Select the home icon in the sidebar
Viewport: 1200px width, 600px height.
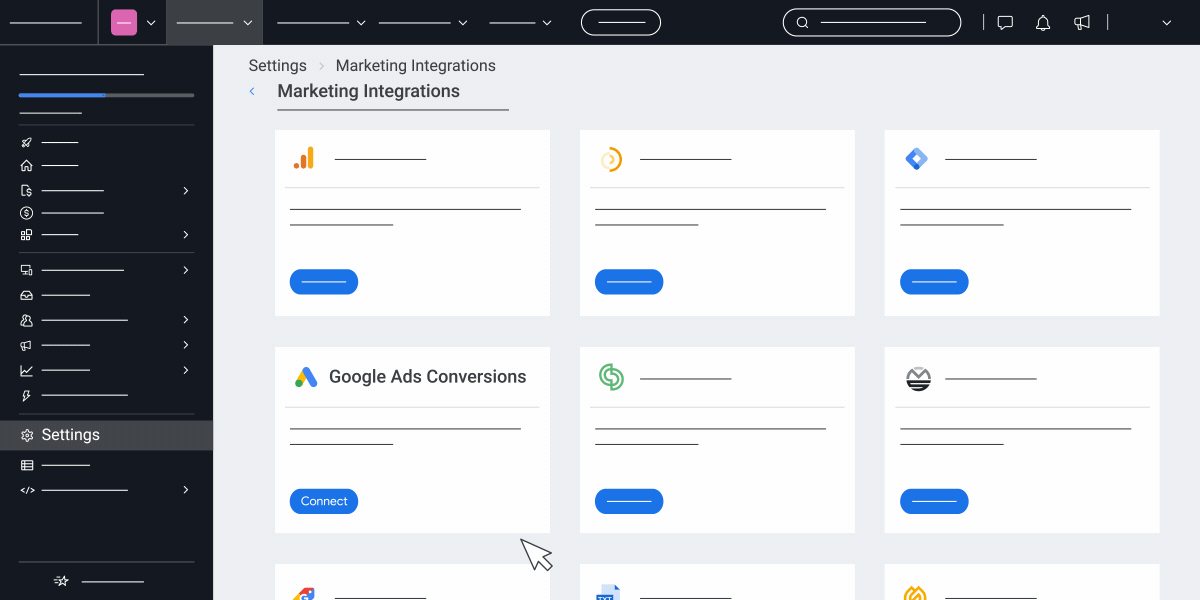coord(26,165)
